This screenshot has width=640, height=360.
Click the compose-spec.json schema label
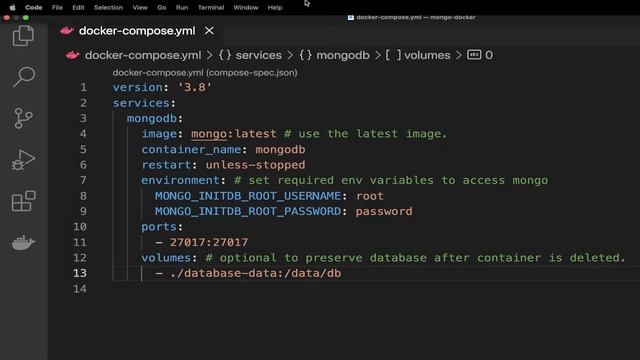205,73
